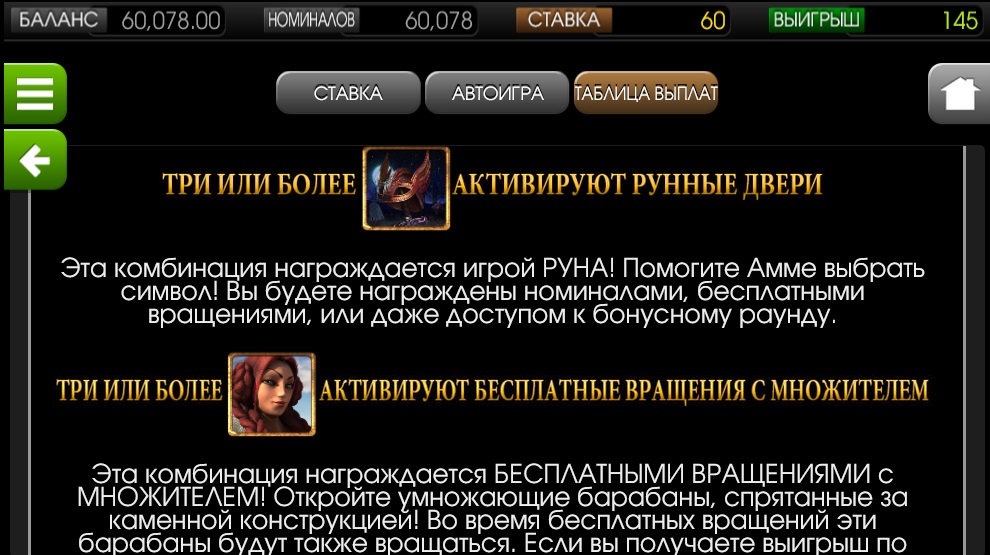The width and height of the screenshot is (990, 555).
Task: Switch to the СТАВКА tab
Action: pyautogui.click(x=348, y=93)
